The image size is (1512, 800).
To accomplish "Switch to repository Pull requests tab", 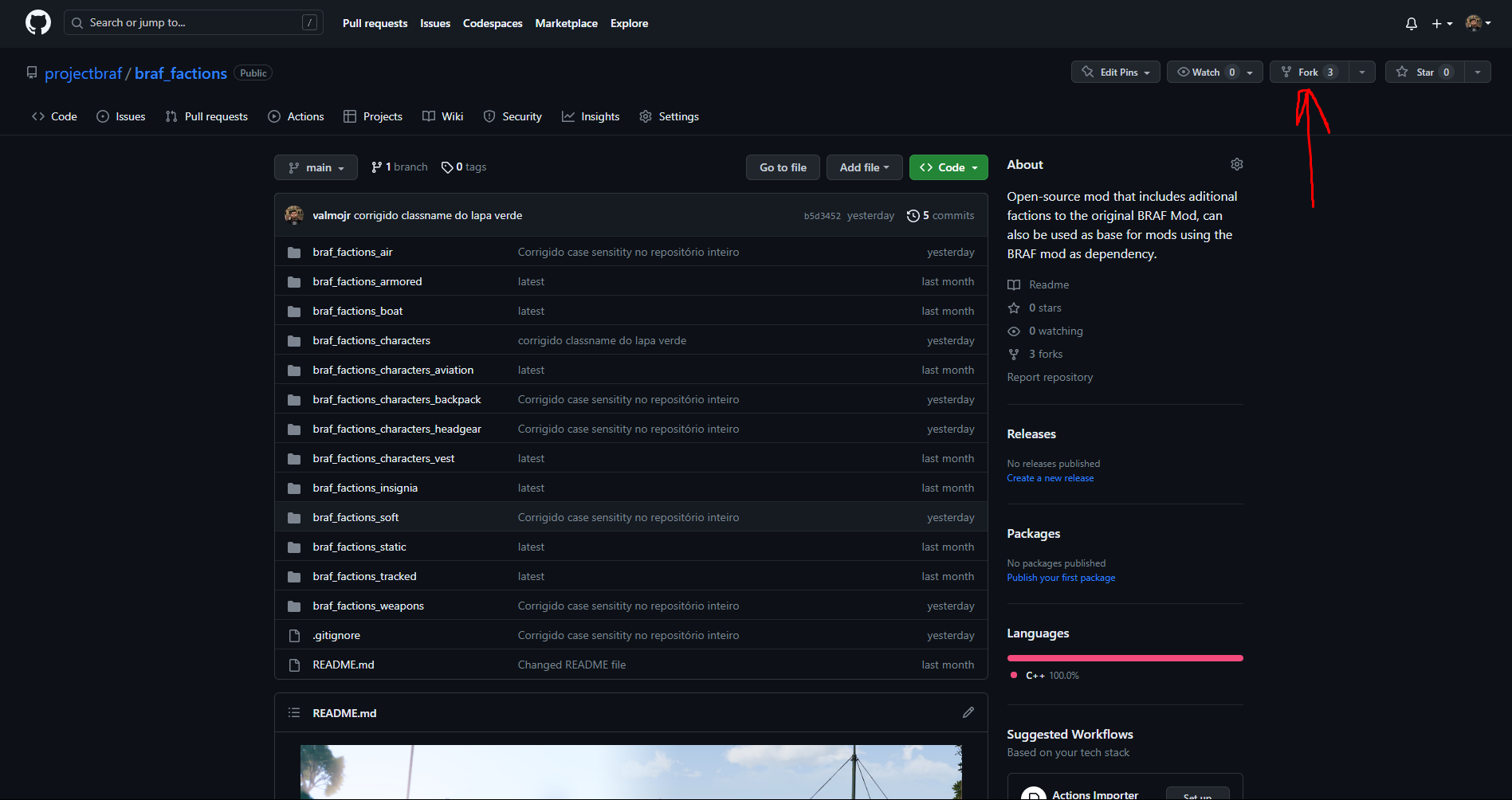I will [x=206, y=116].
